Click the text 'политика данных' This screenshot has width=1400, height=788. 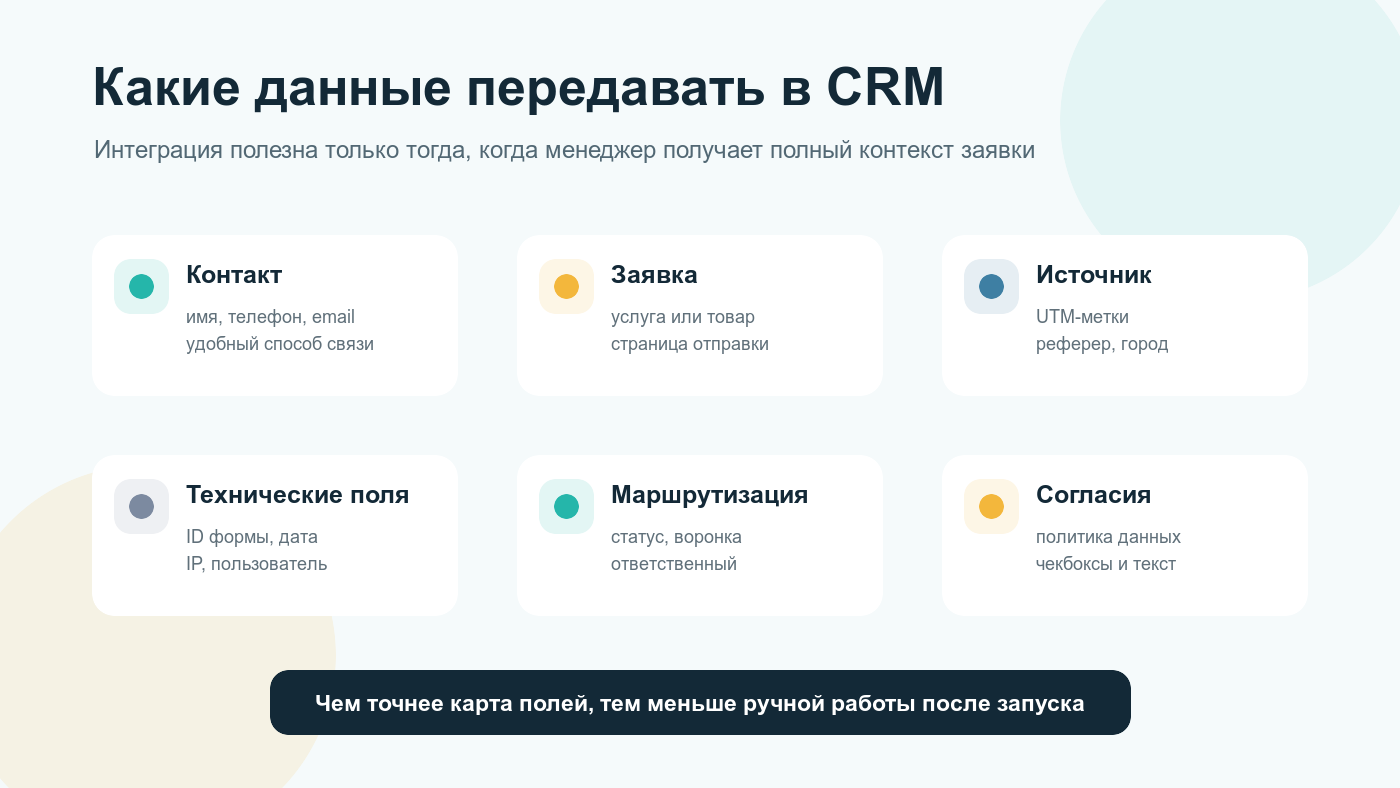click(x=1108, y=537)
